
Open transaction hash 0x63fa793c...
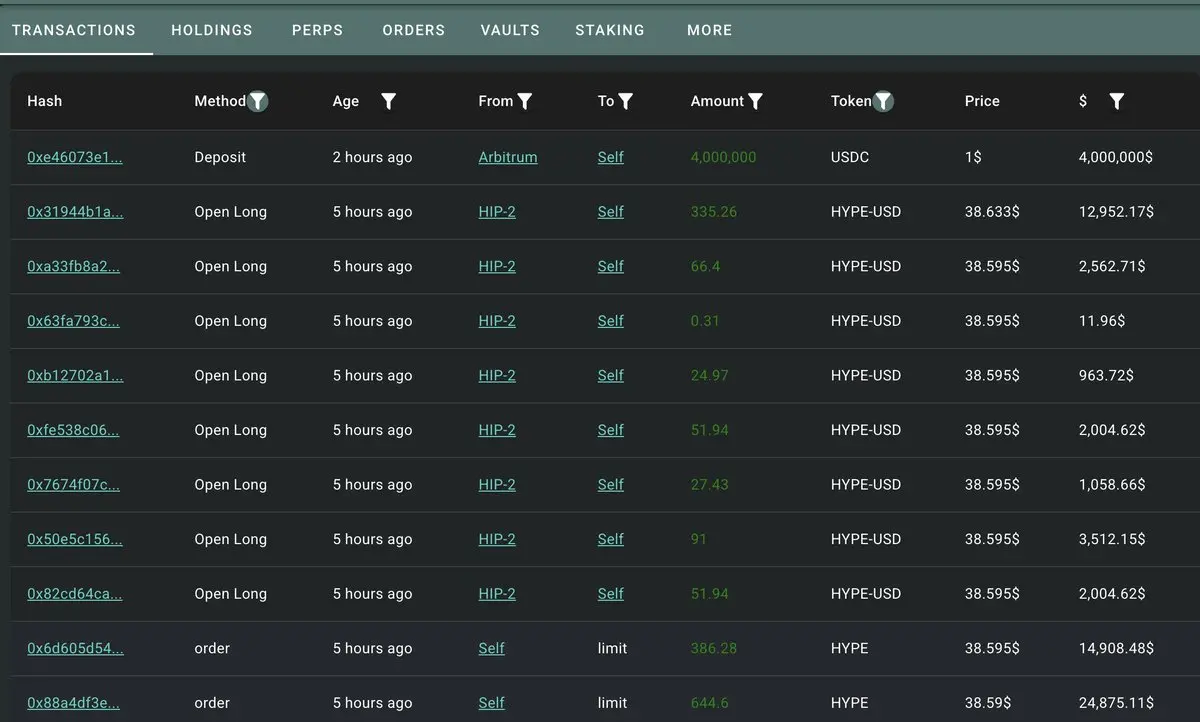pos(73,321)
